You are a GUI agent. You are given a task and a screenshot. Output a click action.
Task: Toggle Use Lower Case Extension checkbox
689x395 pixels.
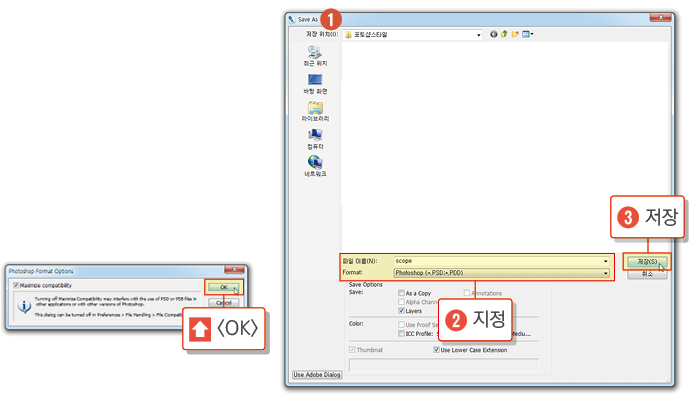click(436, 350)
